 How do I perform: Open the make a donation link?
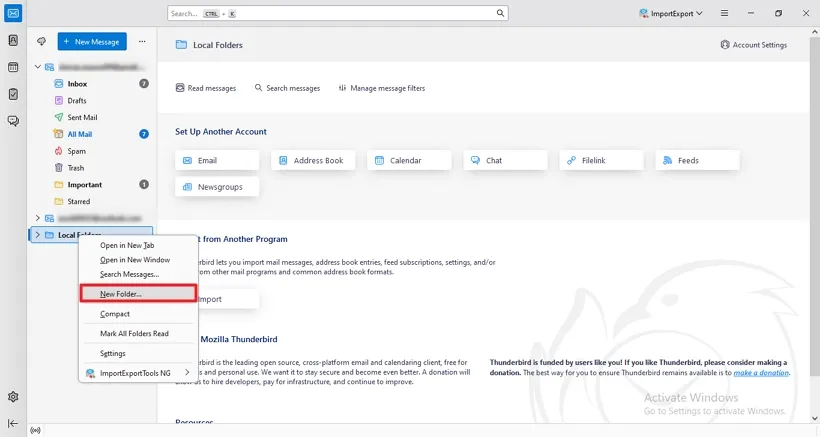click(761, 373)
